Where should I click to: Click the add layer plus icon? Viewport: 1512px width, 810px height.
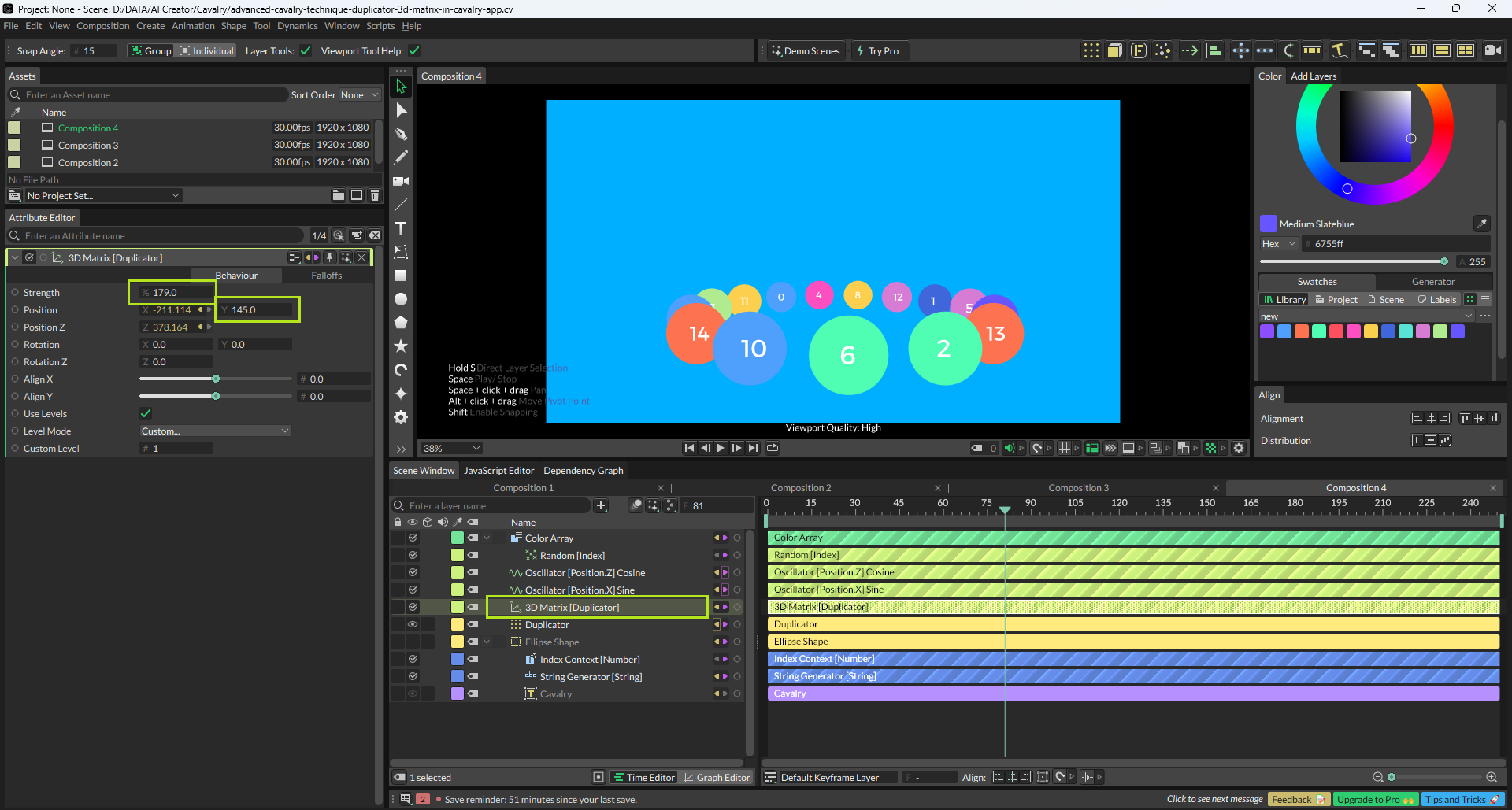[601, 505]
